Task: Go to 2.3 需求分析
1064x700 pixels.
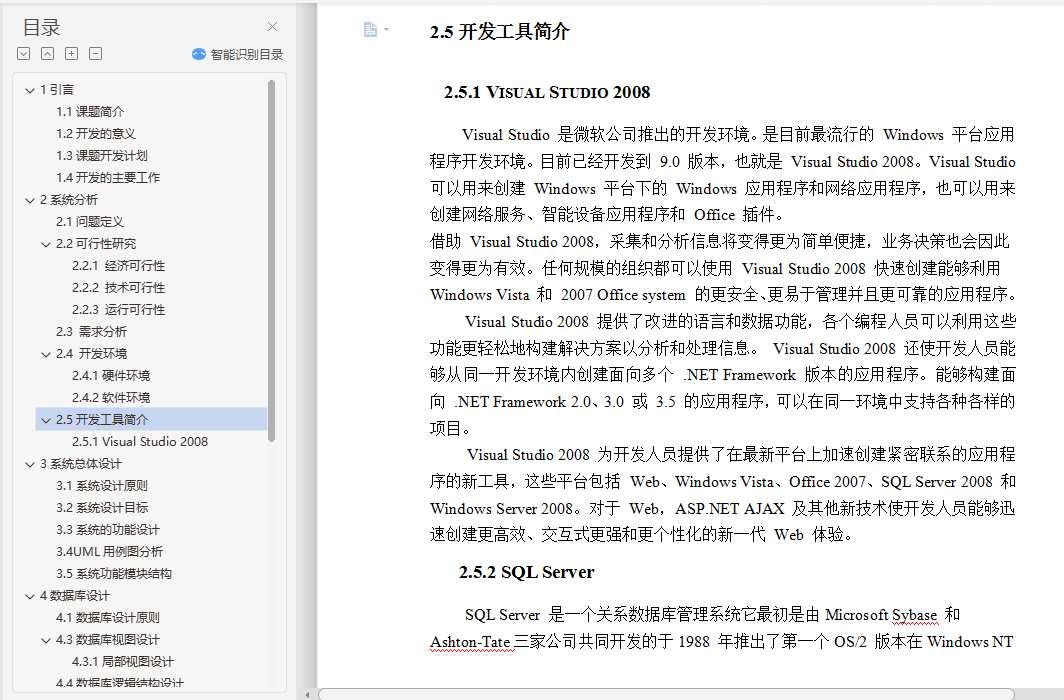Action: [x=91, y=331]
